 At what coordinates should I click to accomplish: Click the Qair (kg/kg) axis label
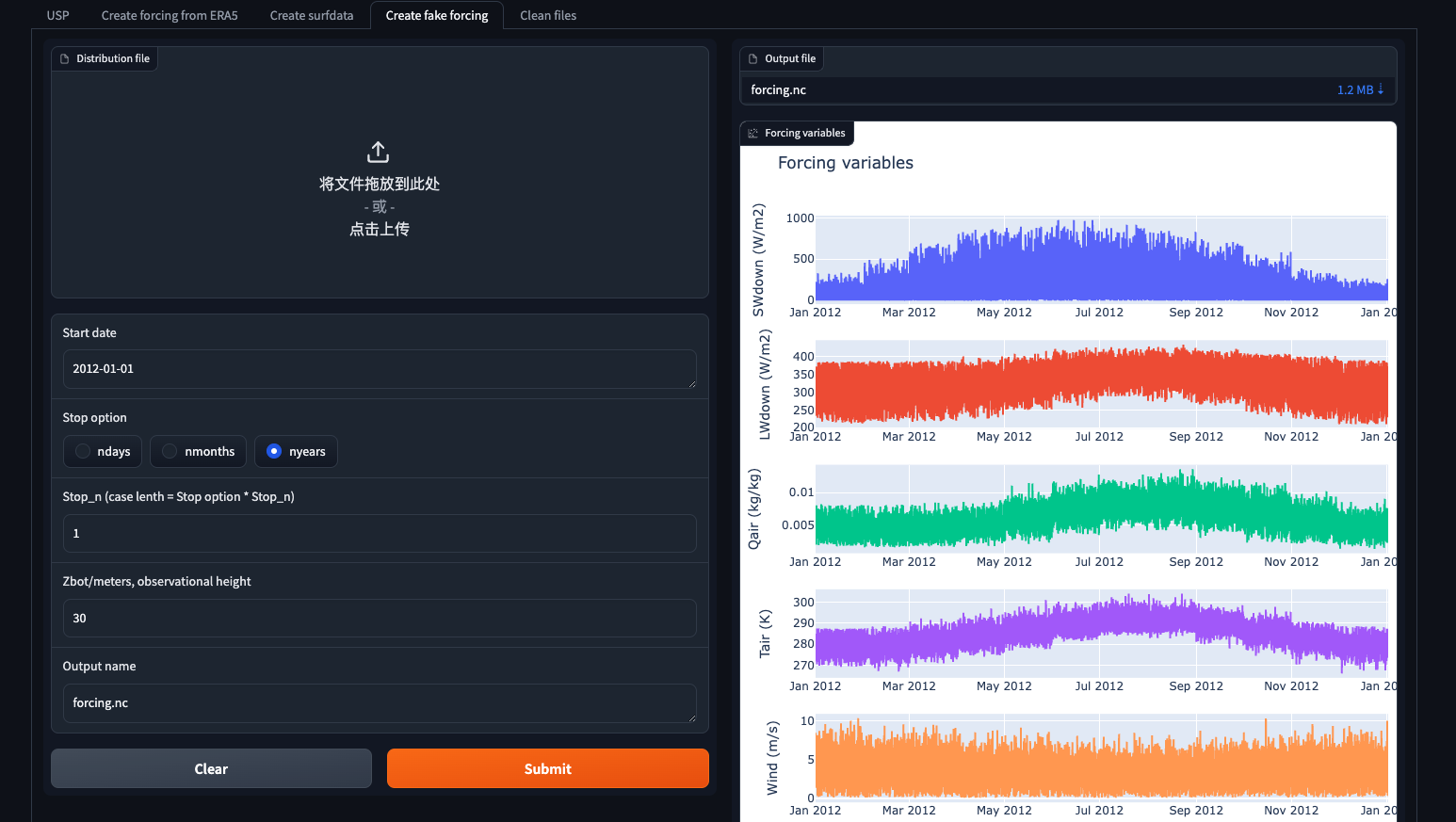[753, 508]
